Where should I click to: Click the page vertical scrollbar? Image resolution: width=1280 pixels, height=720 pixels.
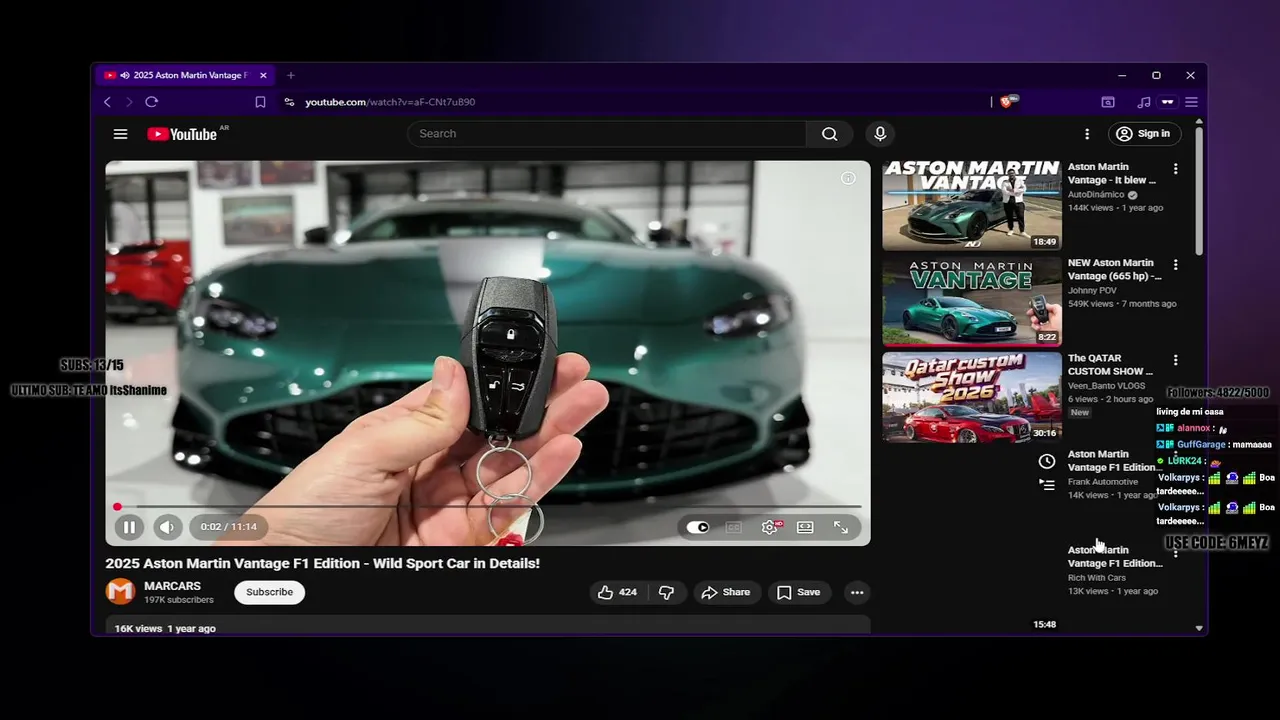1199,190
